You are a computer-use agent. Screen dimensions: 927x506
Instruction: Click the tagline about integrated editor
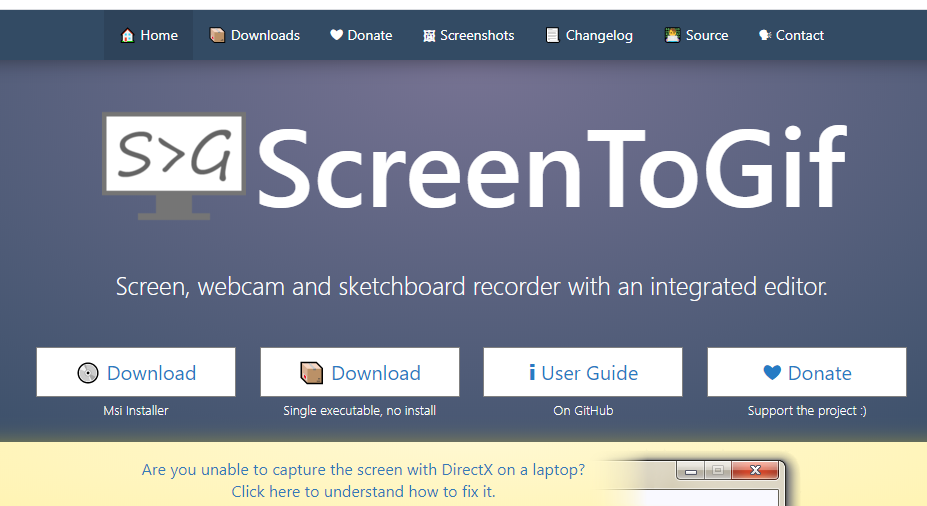pos(471,287)
